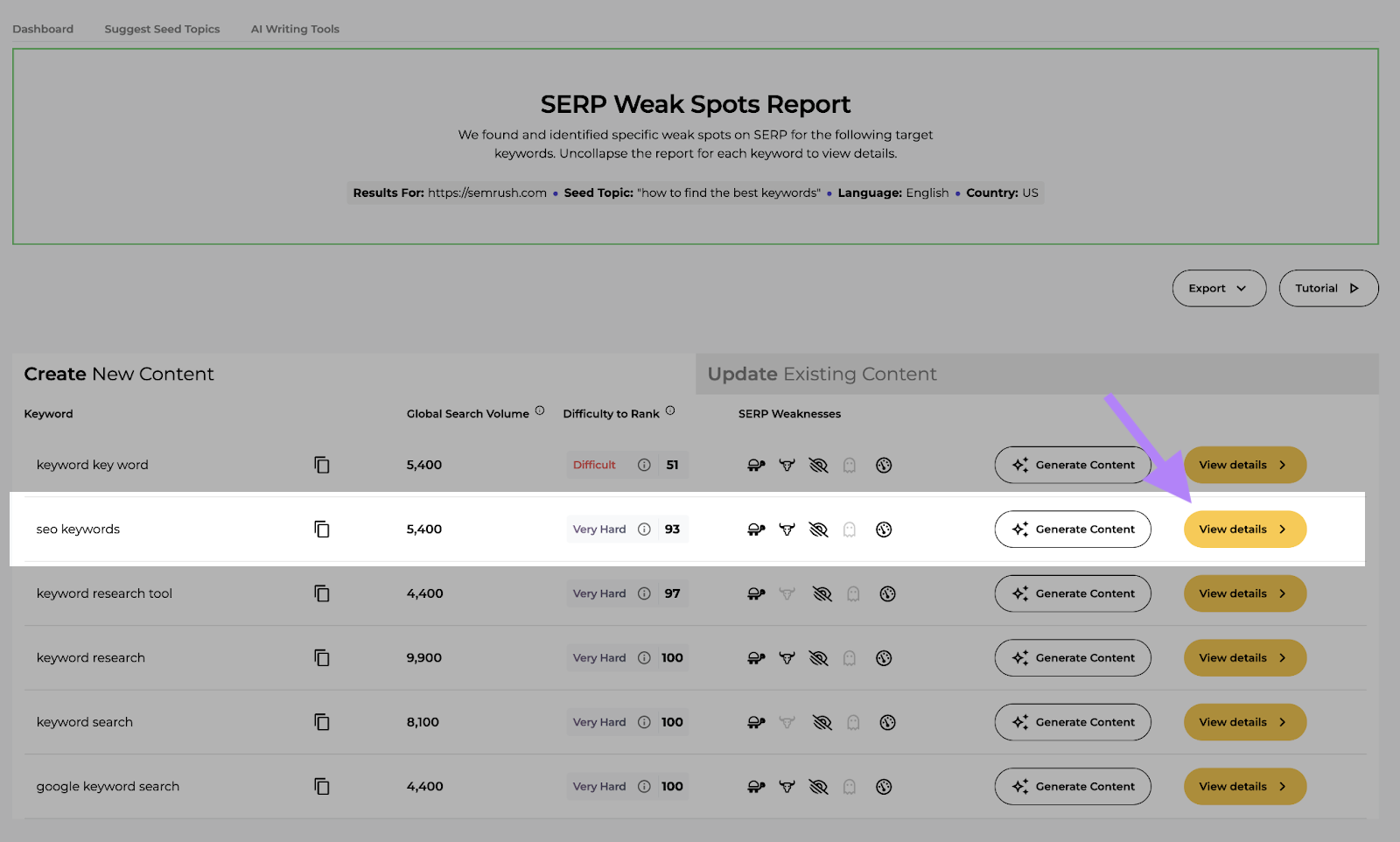1400x842 pixels.
Task: Open the Suggest Seed Topics menu item
Action: tap(162, 29)
